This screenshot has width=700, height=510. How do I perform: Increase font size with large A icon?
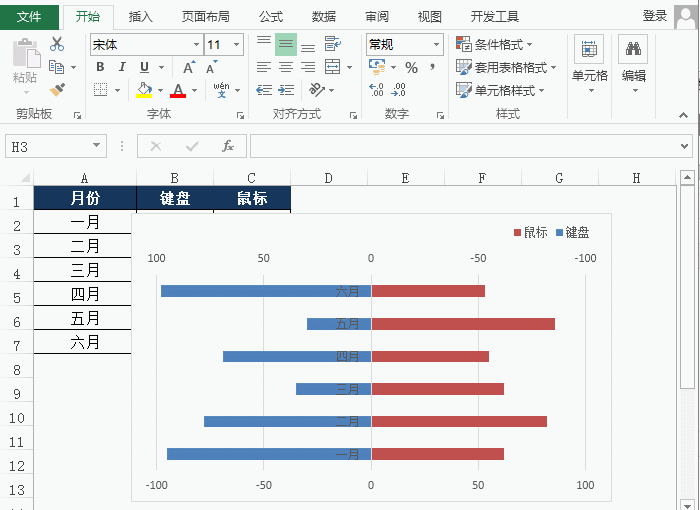[x=189, y=67]
